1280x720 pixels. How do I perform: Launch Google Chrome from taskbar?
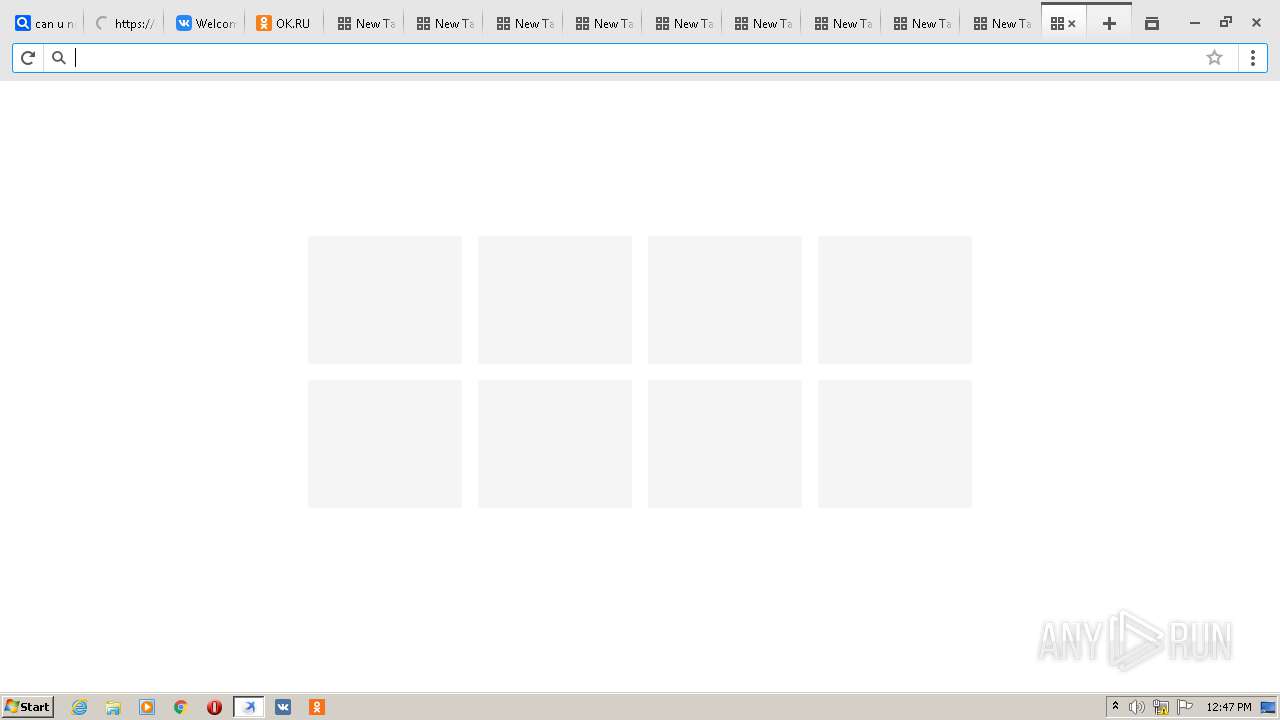pyautogui.click(x=181, y=707)
